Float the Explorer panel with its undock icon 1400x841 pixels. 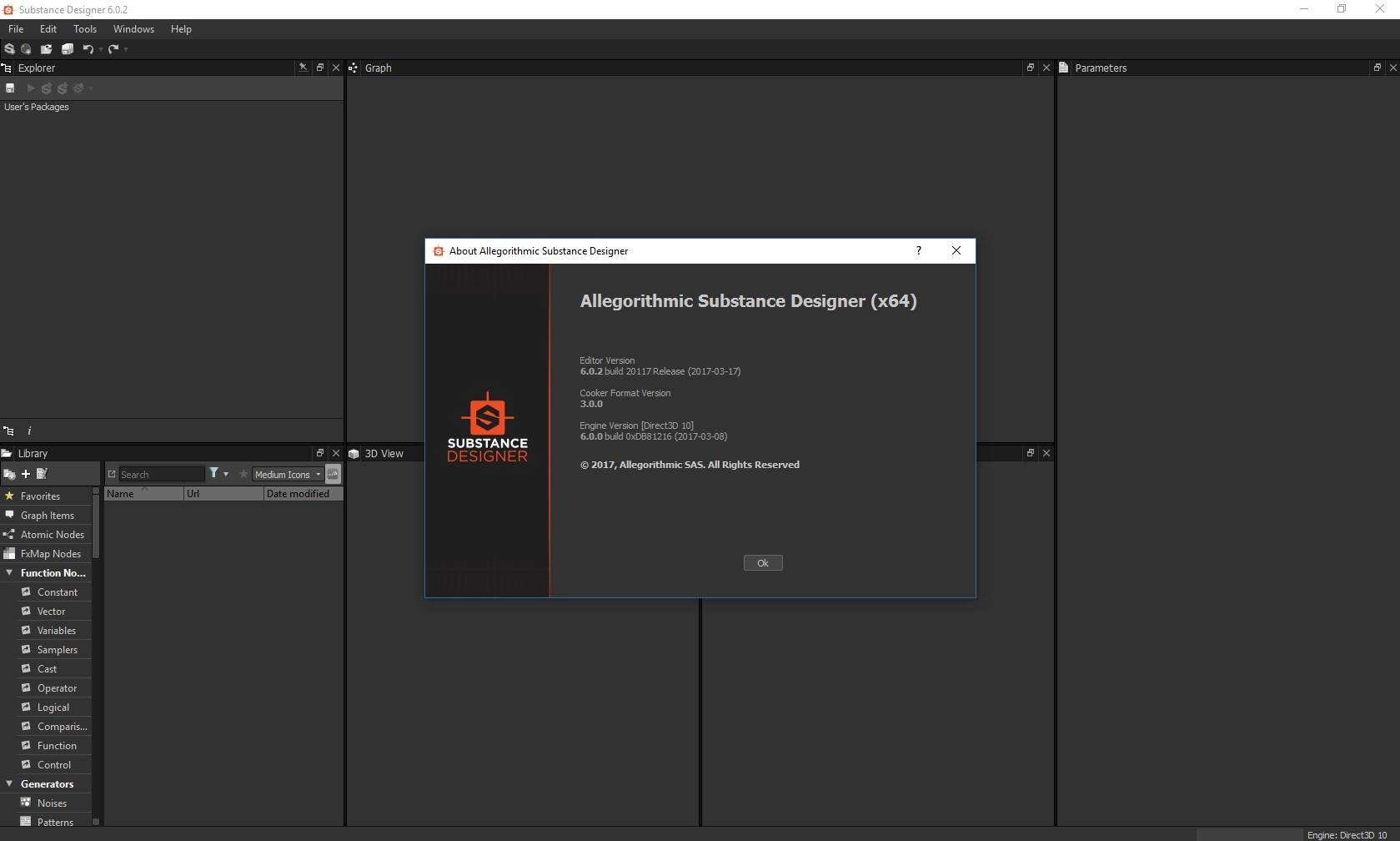tap(319, 68)
